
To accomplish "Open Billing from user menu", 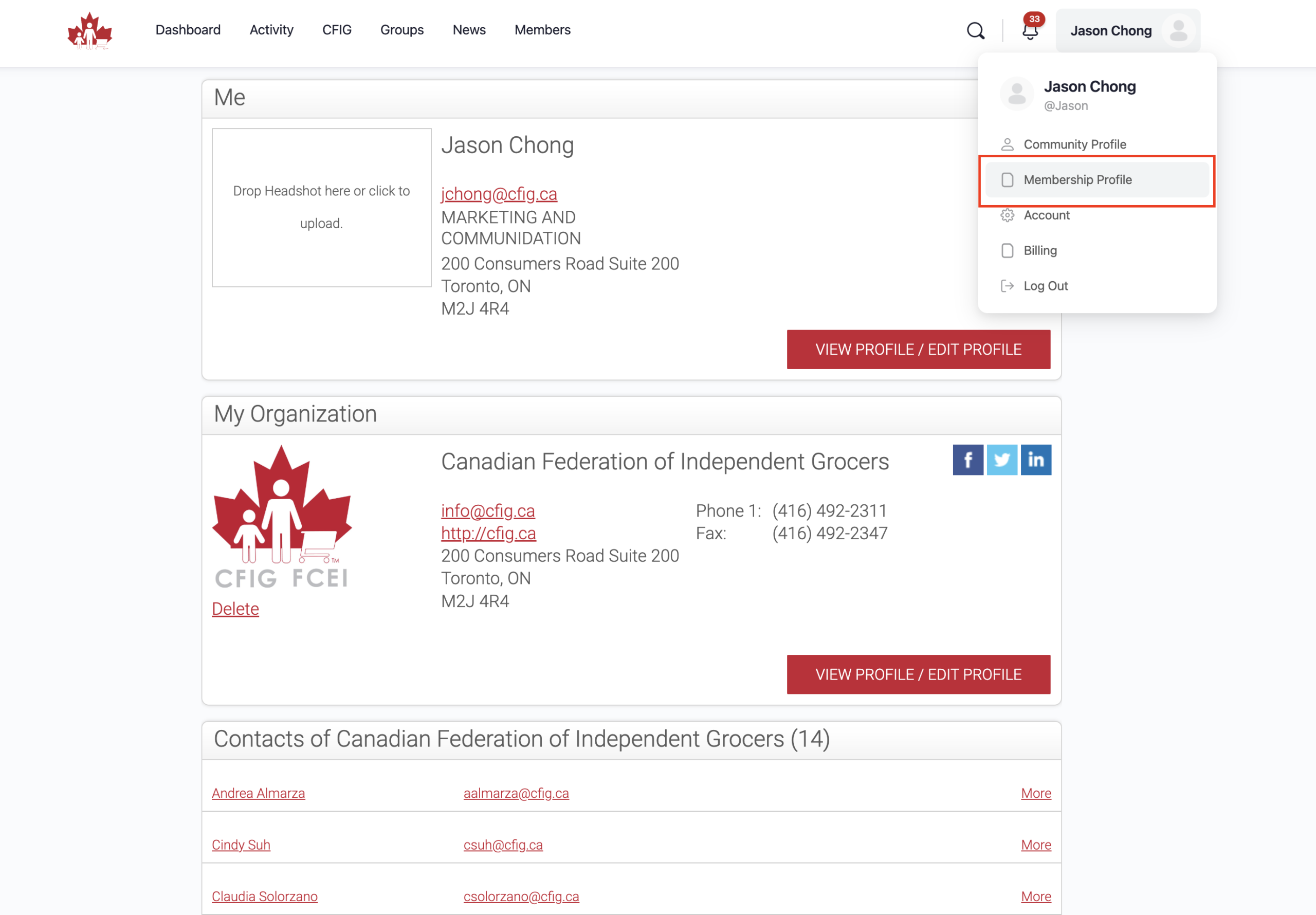I will pyautogui.click(x=1097, y=250).
